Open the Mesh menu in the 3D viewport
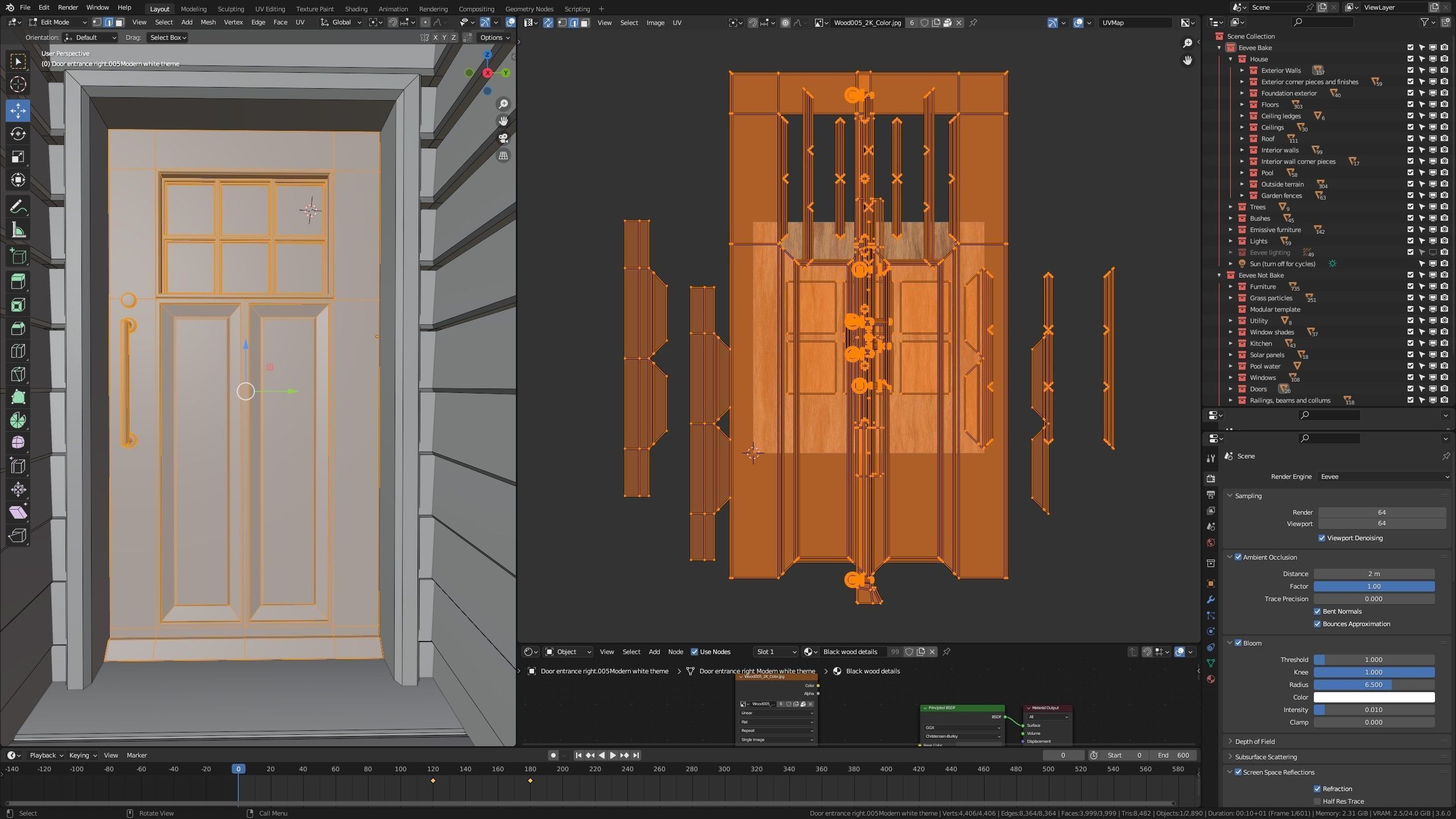The image size is (1456, 819). tap(208, 22)
